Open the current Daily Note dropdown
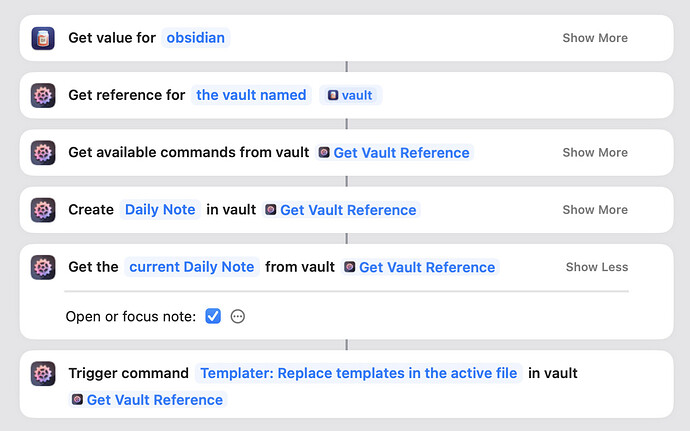 pyautogui.click(x=192, y=267)
